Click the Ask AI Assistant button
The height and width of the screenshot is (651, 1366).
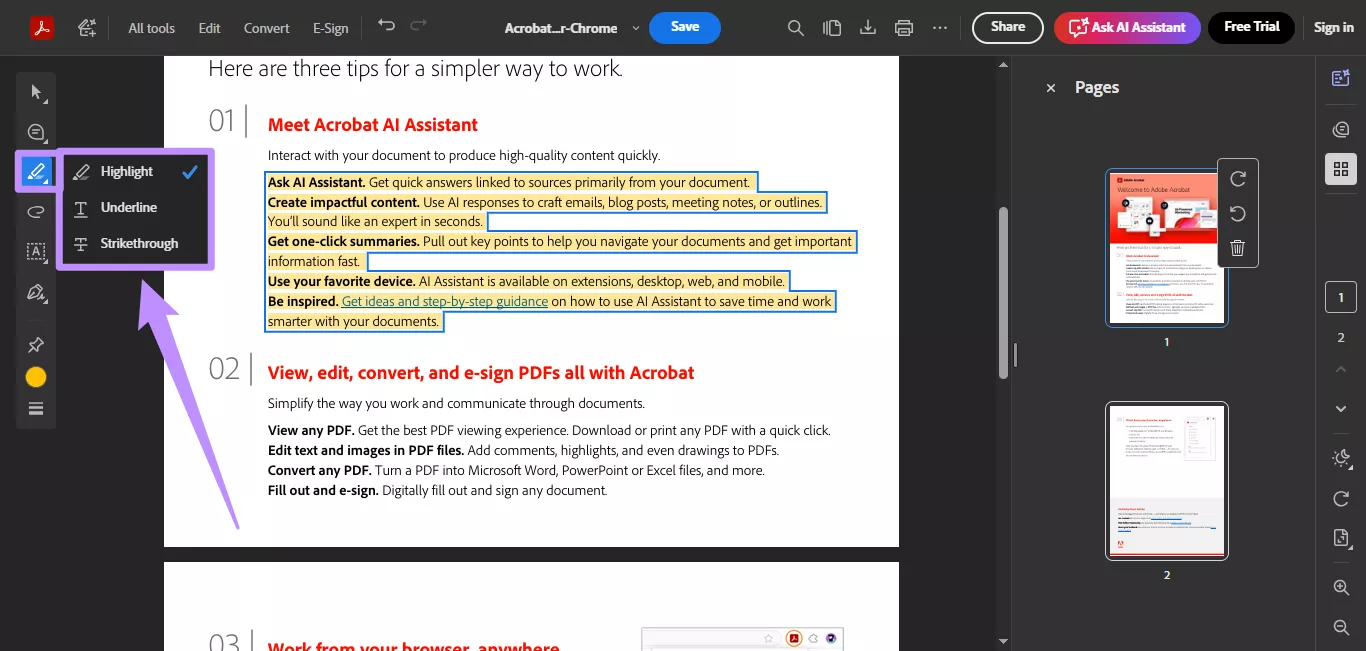(1127, 27)
